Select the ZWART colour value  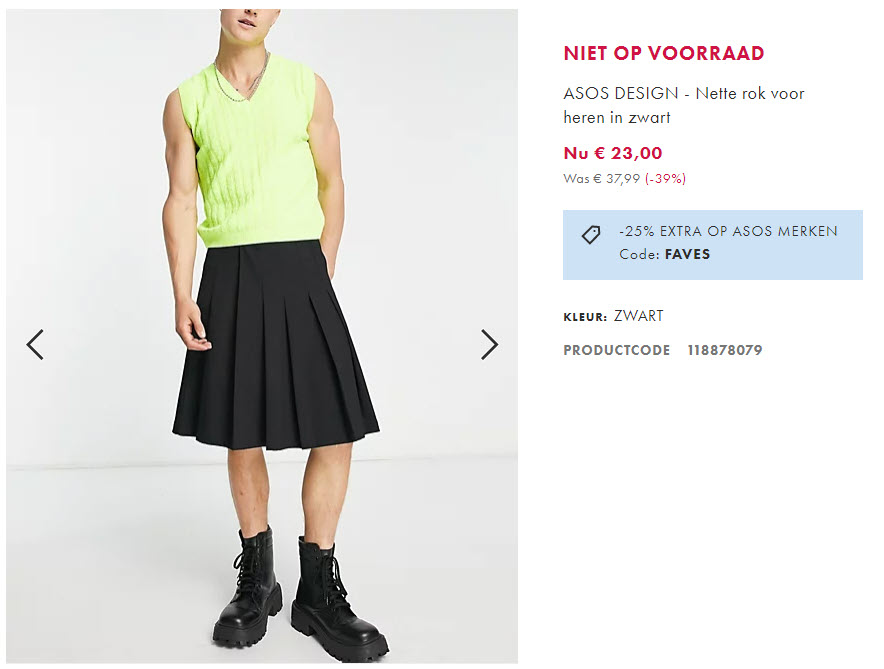(x=638, y=316)
